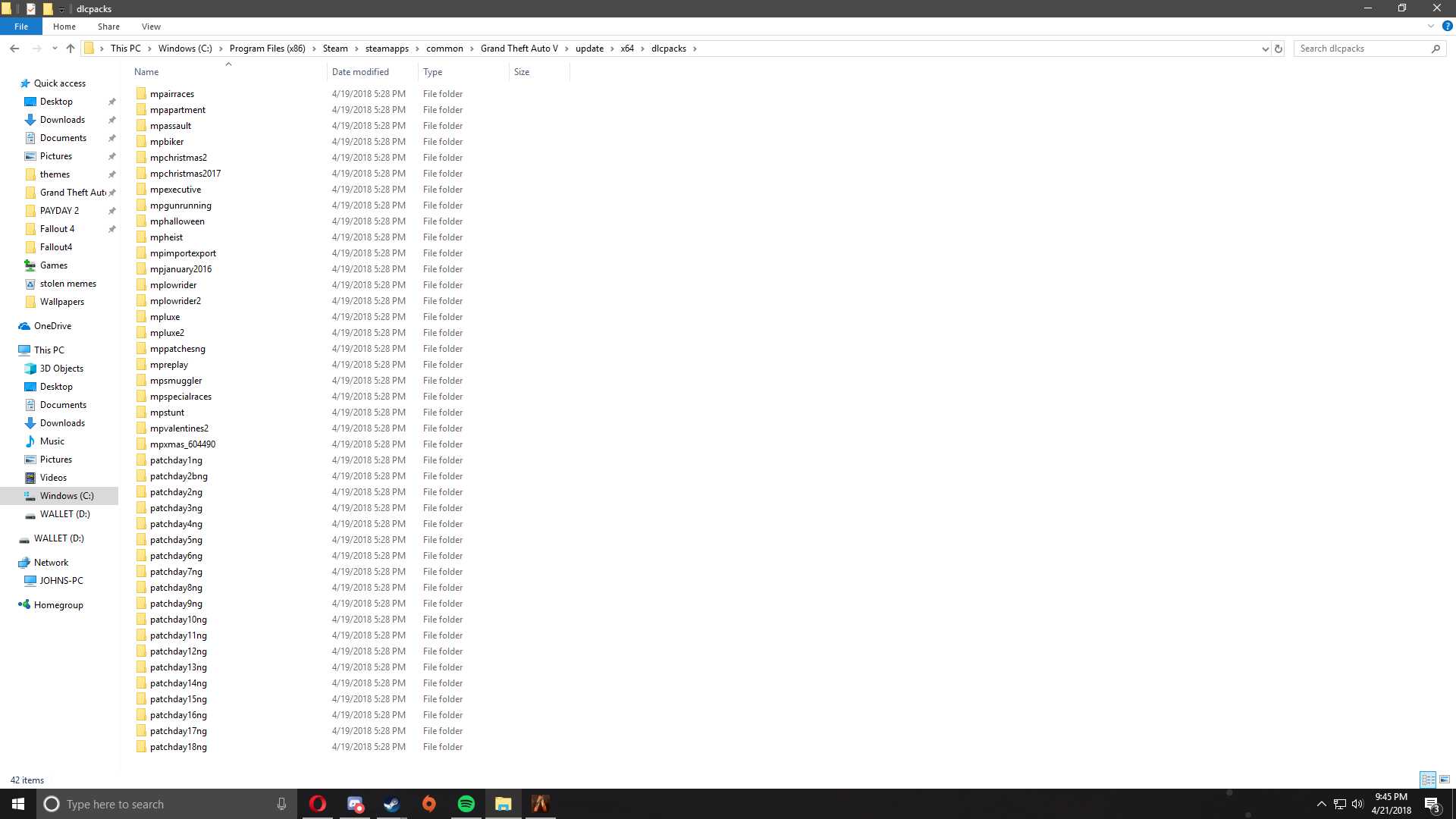Open JOHNS-PC under Network

(61, 581)
